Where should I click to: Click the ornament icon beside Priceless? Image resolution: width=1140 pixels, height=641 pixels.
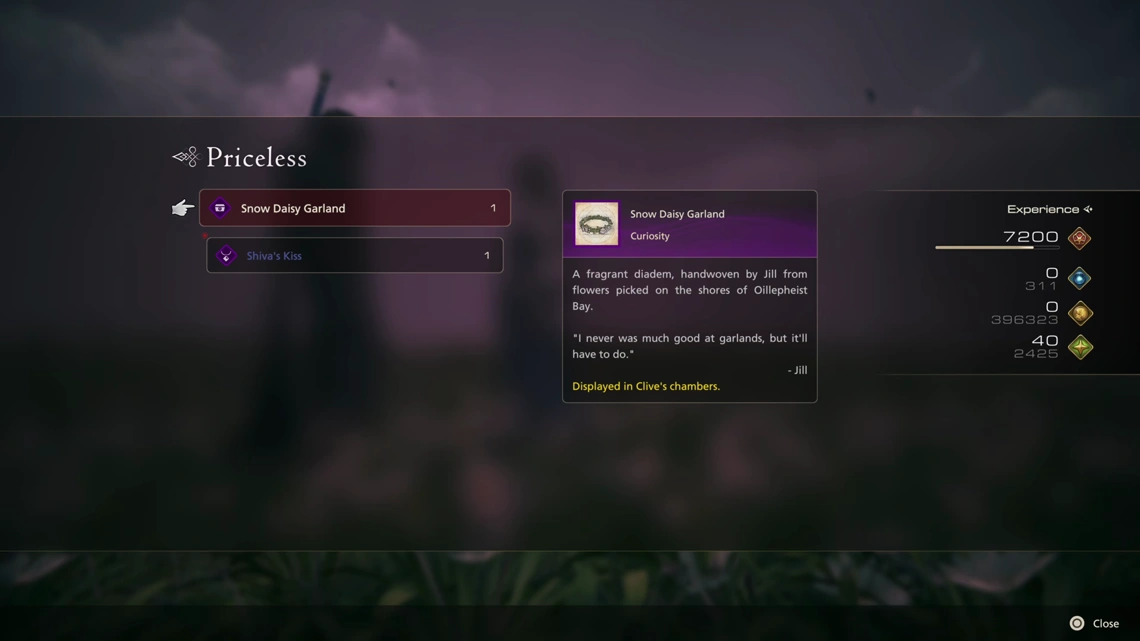point(186,156)
